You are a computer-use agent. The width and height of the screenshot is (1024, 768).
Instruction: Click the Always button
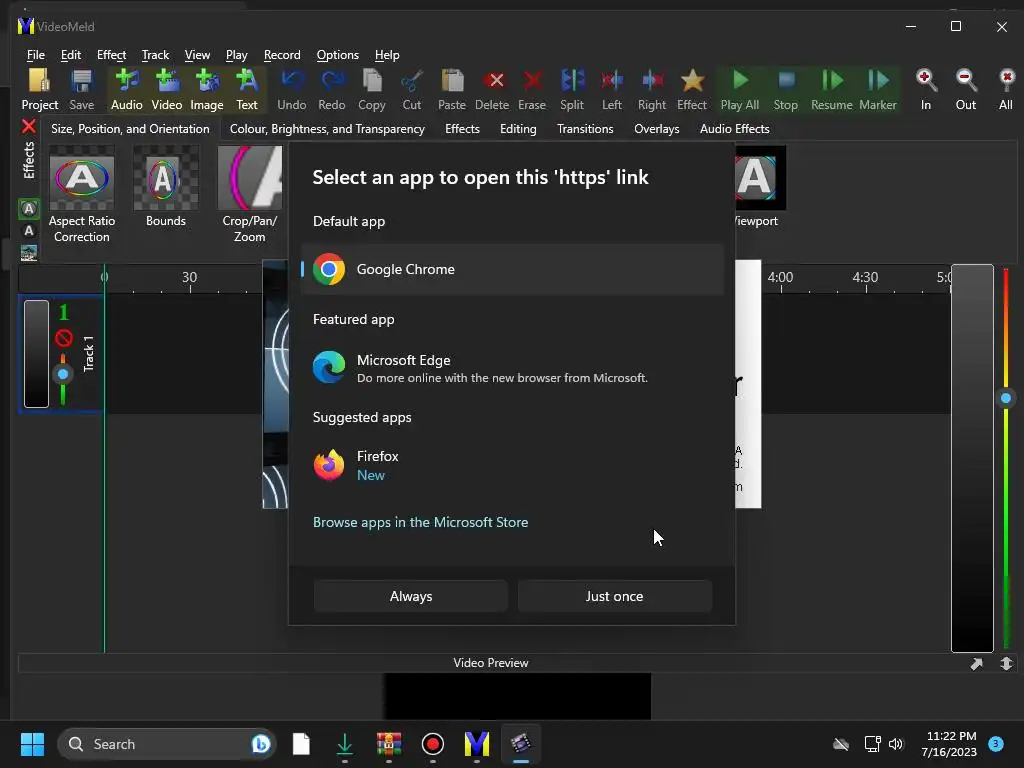click(x=411, y=596)
